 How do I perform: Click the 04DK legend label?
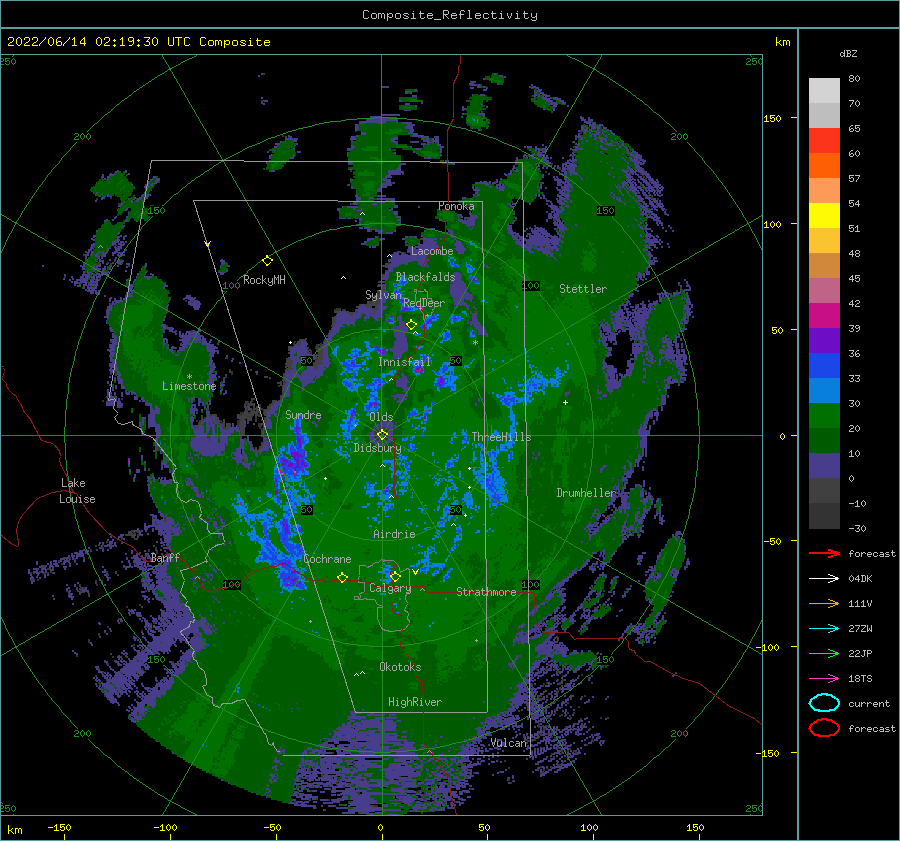860,579
